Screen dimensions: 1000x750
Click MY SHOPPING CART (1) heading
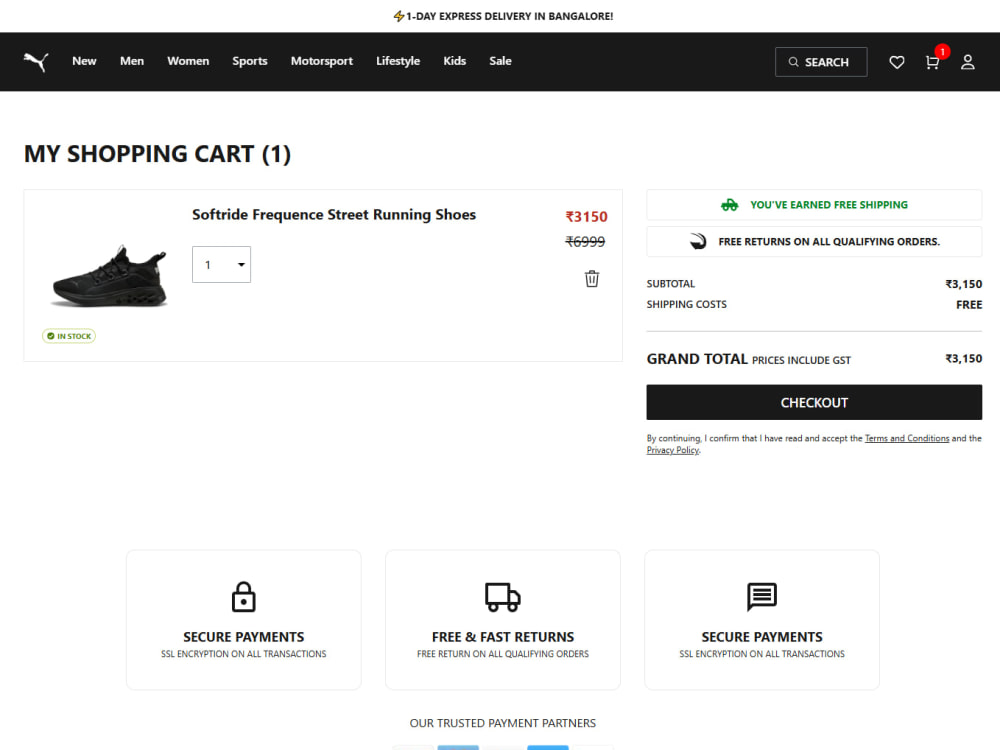click(157, 154)
